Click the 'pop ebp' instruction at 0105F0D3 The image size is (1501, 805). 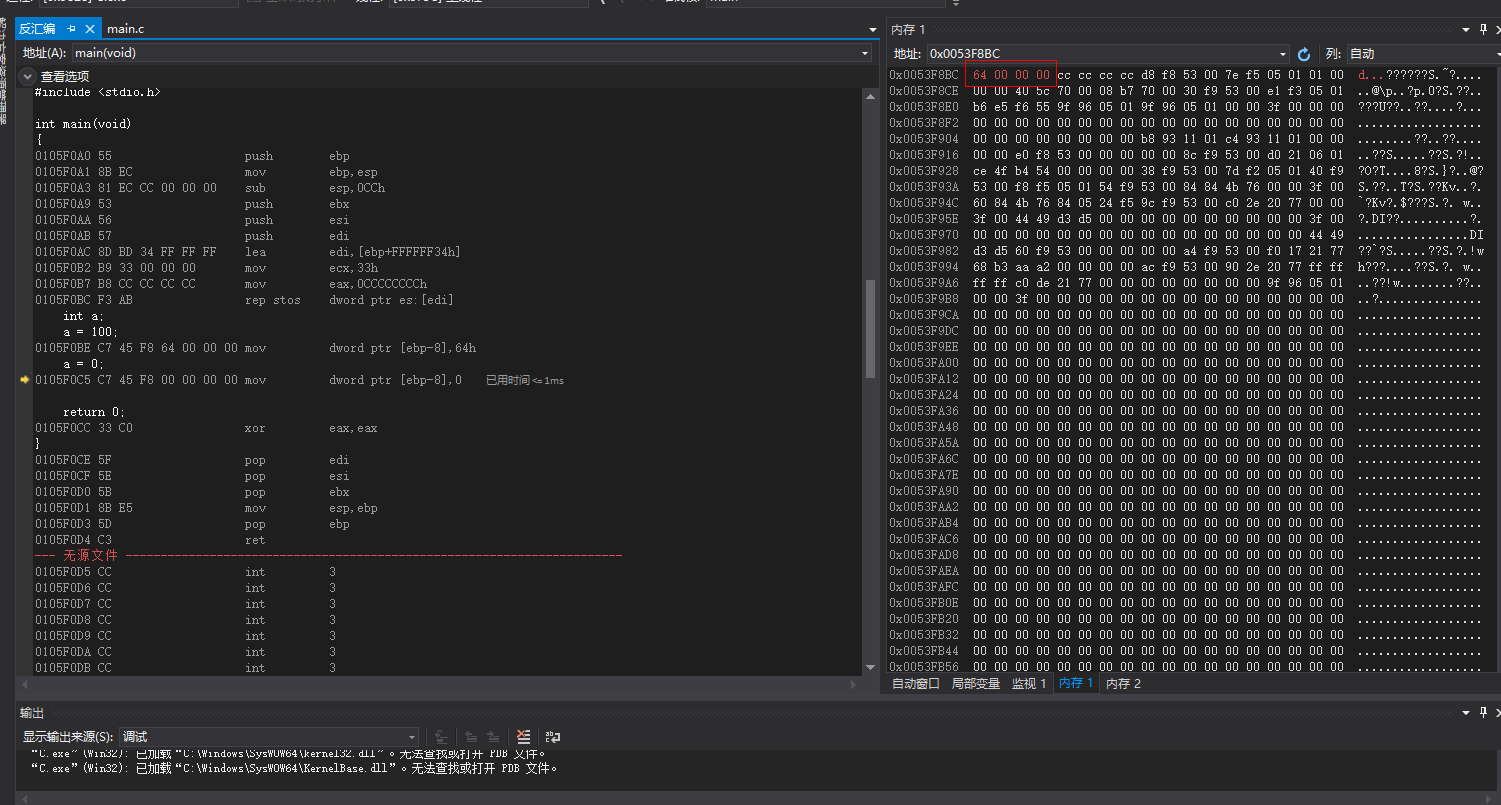pos(192,524)
